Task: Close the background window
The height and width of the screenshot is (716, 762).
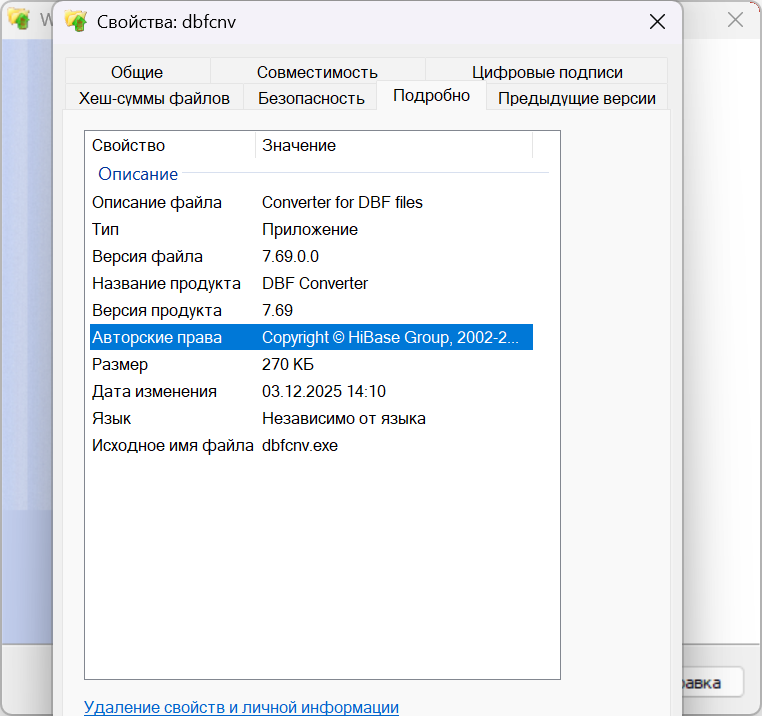Action: tap(735, 20)
